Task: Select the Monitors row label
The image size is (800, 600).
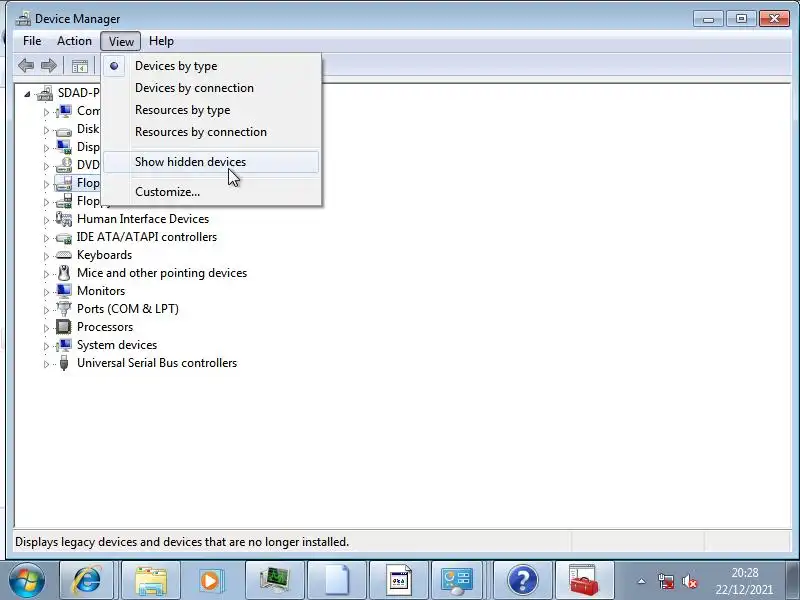Action: [x=101, y=291]
